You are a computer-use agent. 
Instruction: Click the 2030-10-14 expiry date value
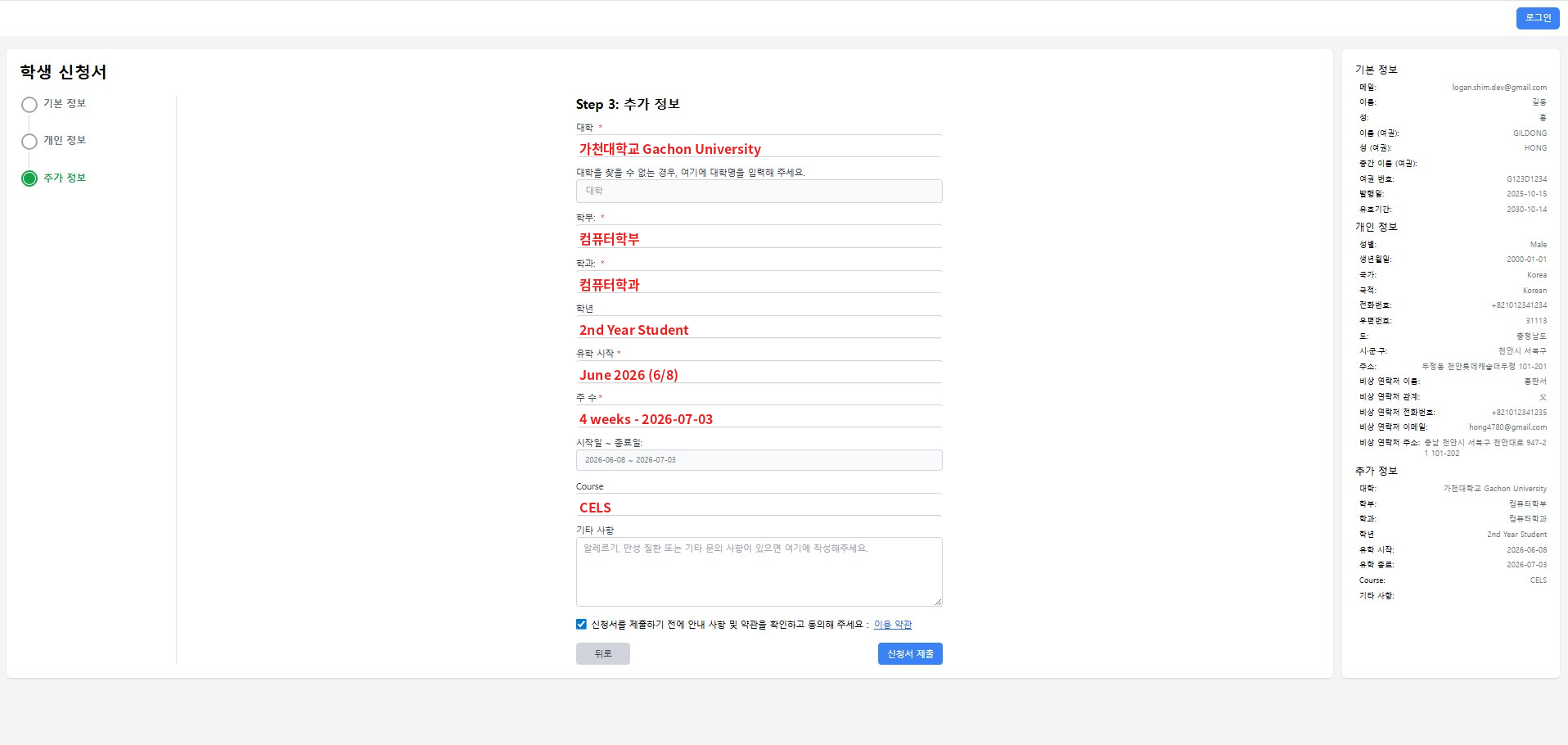[1526, 210]
